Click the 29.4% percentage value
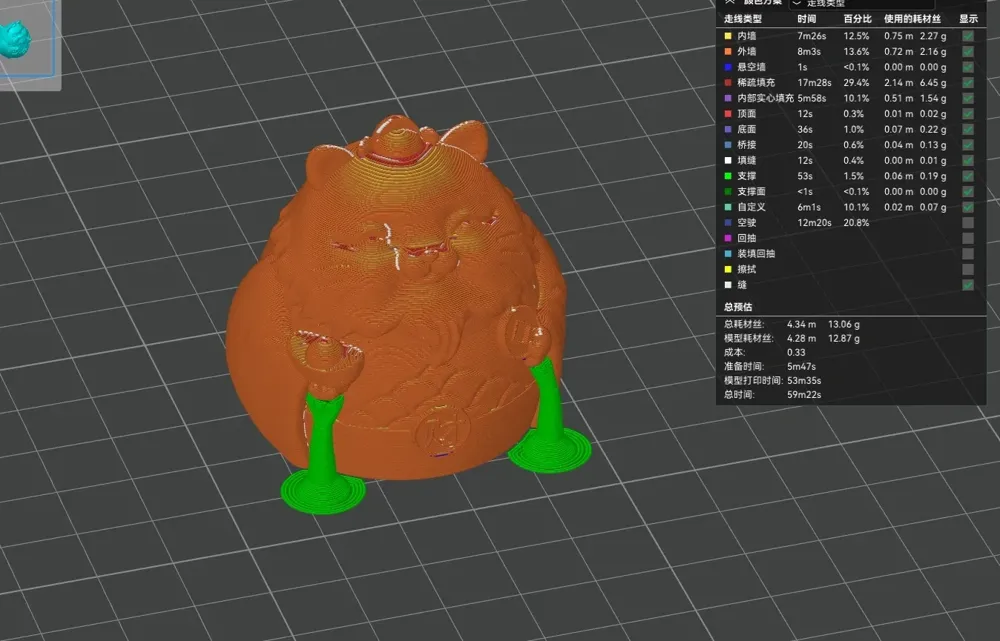 pyautogui.click(x=857, y=82)
